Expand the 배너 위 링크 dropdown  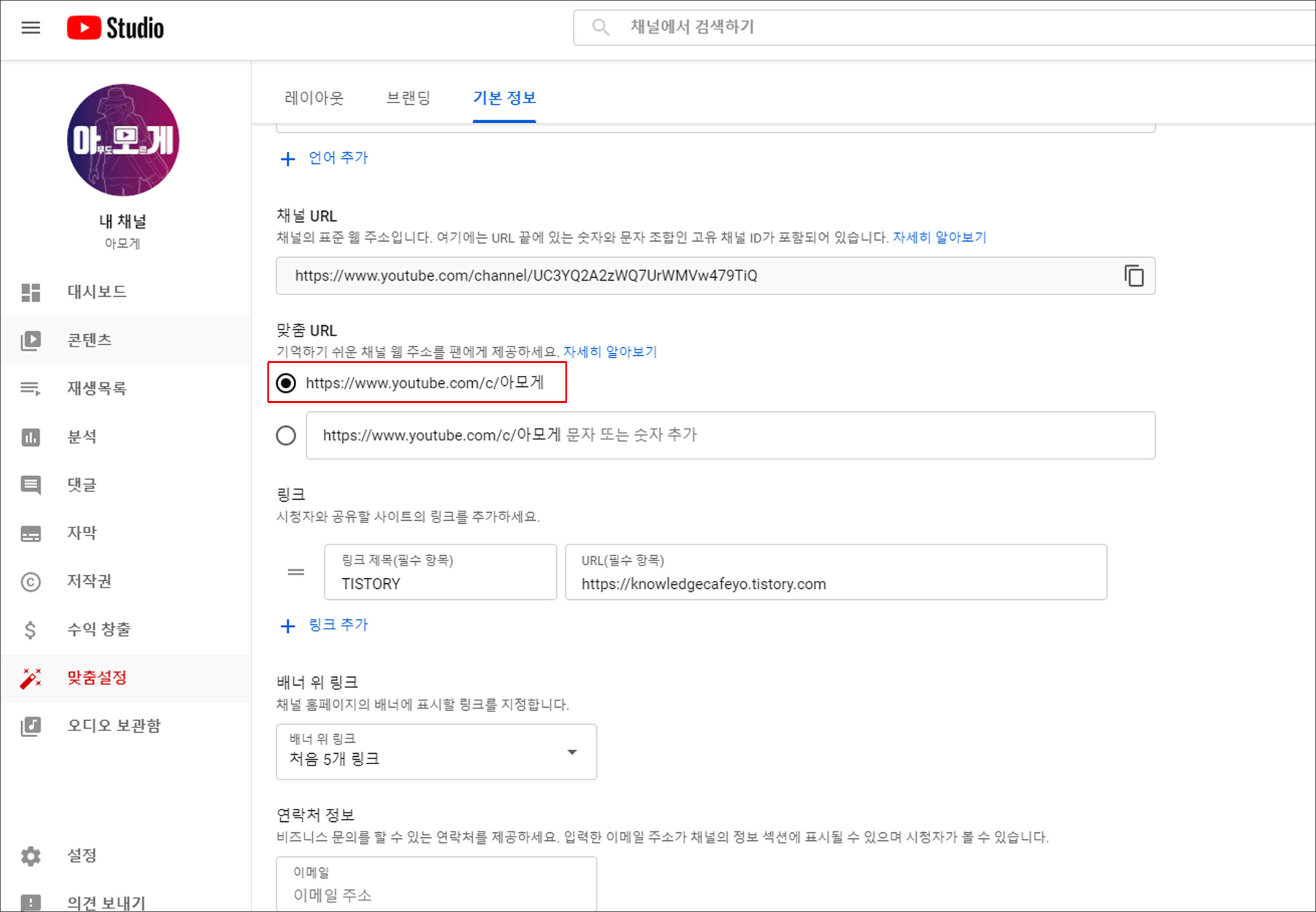(x=436, y=752)
